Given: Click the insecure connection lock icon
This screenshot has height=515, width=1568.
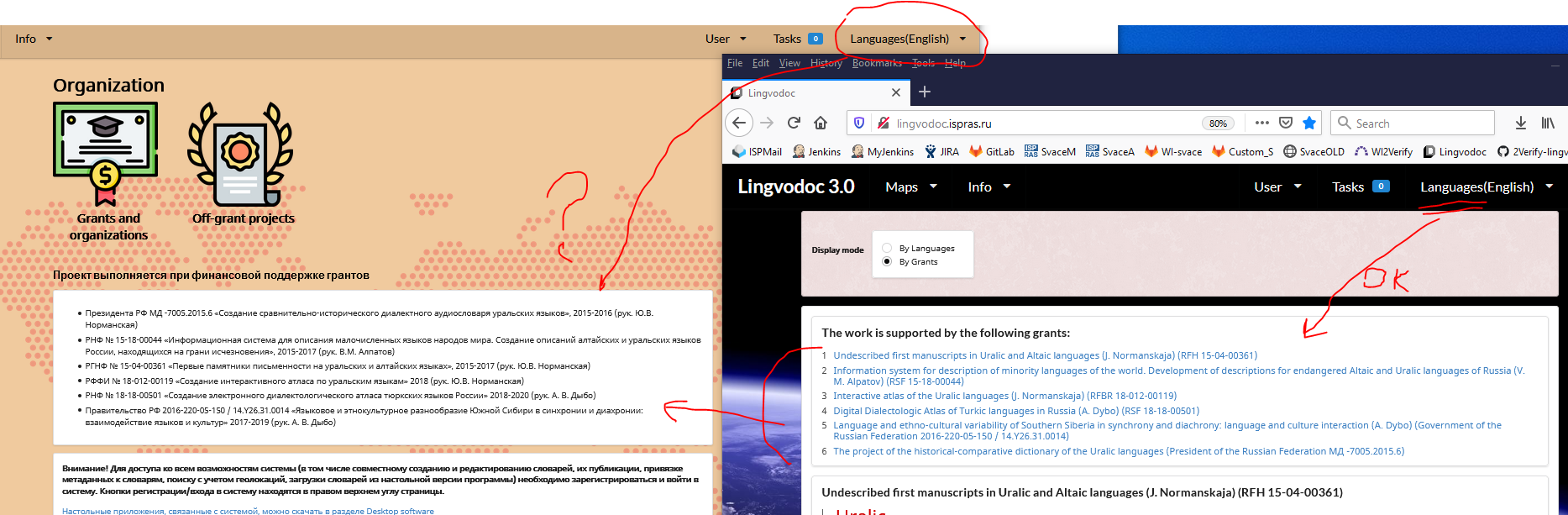Looking at the screenshot, I should 883,123.
